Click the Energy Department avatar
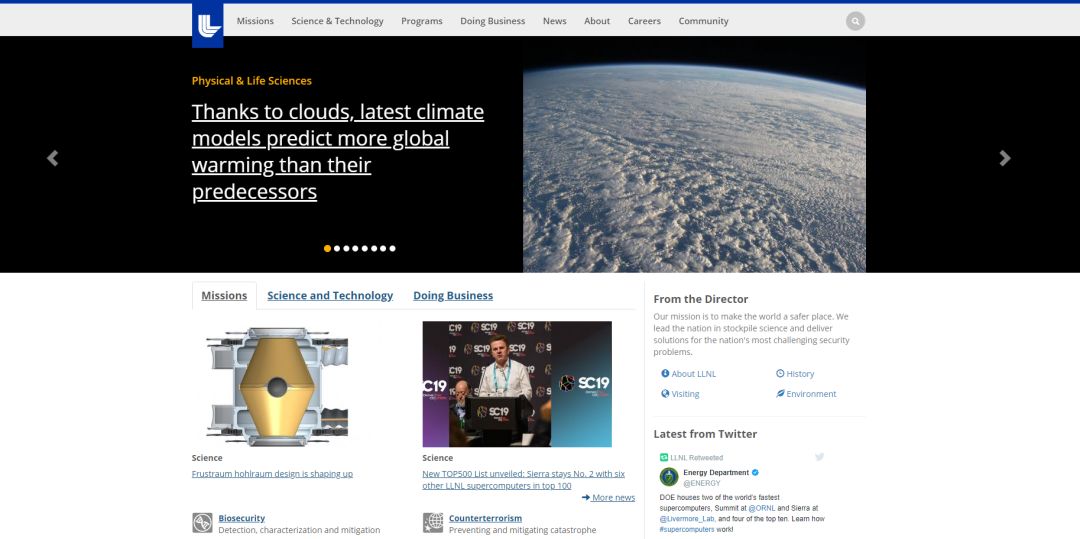 click(x=669, y=477)
